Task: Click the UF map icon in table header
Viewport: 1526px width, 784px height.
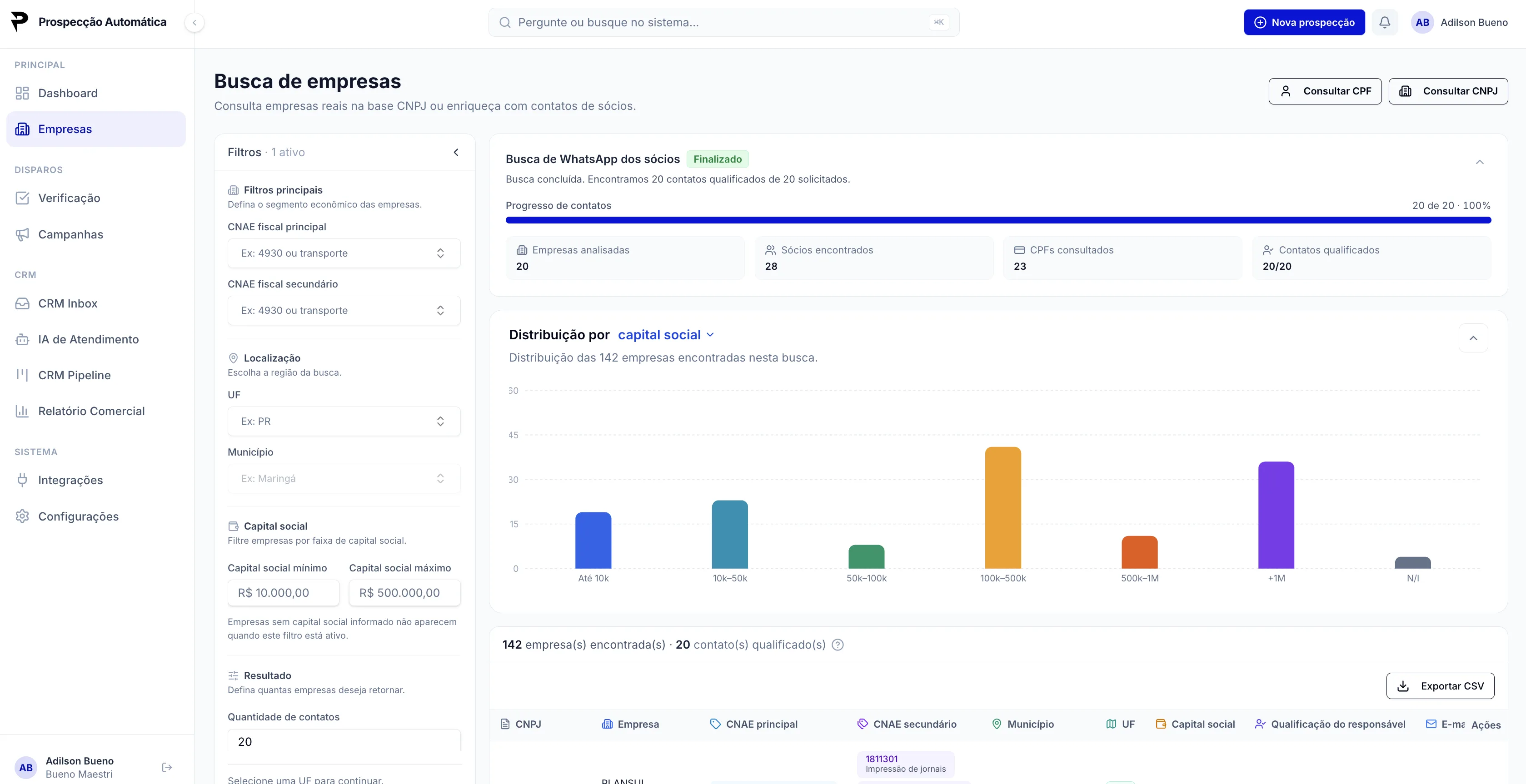Action: [1112, 724]
